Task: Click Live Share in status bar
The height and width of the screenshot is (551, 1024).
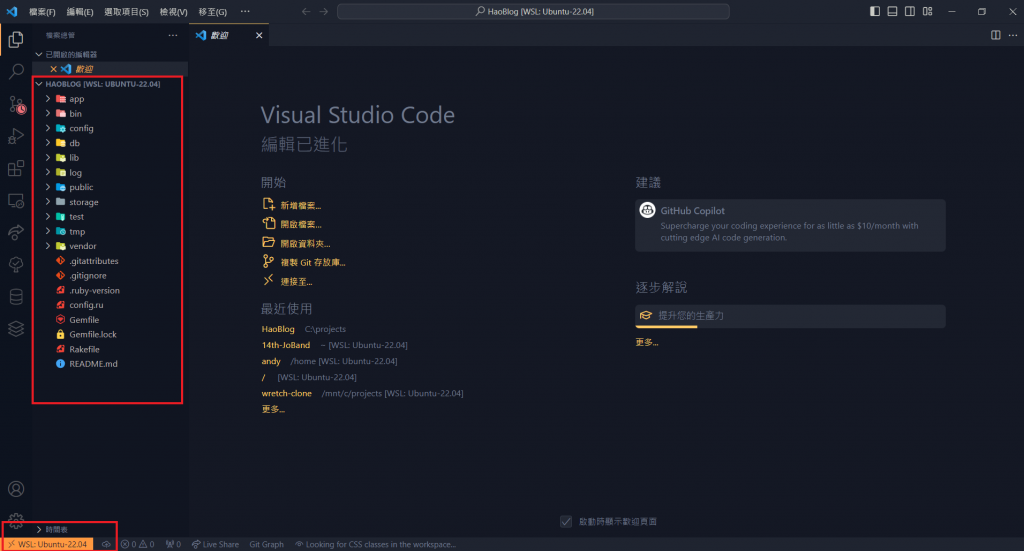Action: [x=215, y=544]
